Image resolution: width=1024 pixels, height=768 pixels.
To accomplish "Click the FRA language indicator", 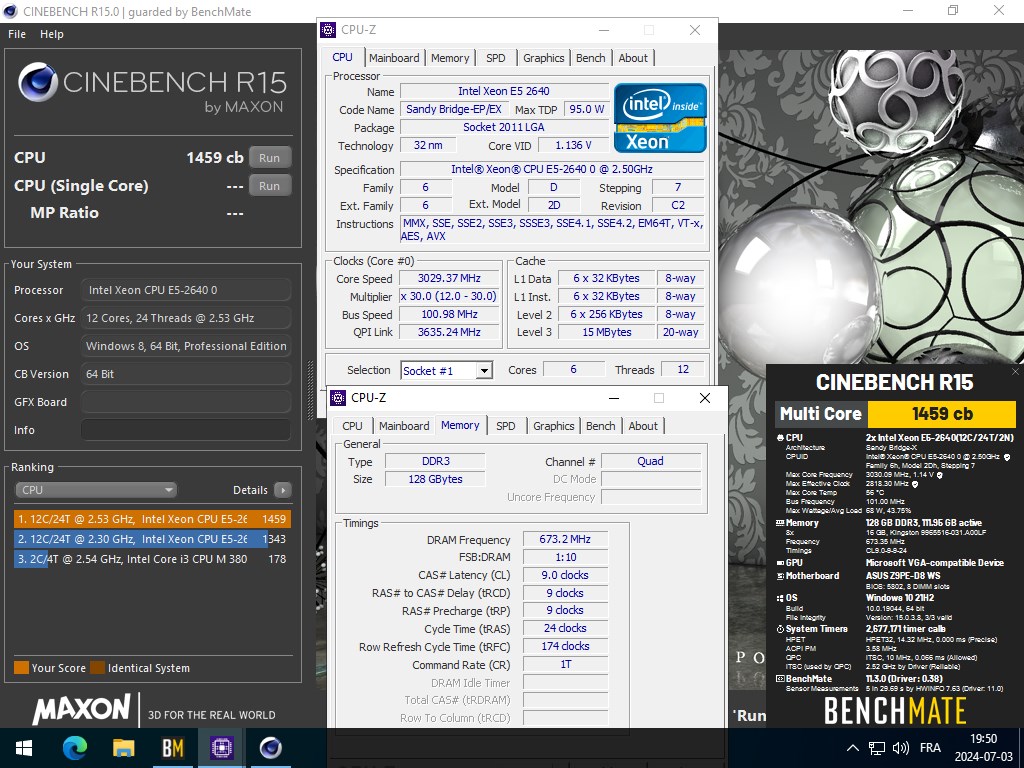I will pyautogui.click(x=930, y=748).
